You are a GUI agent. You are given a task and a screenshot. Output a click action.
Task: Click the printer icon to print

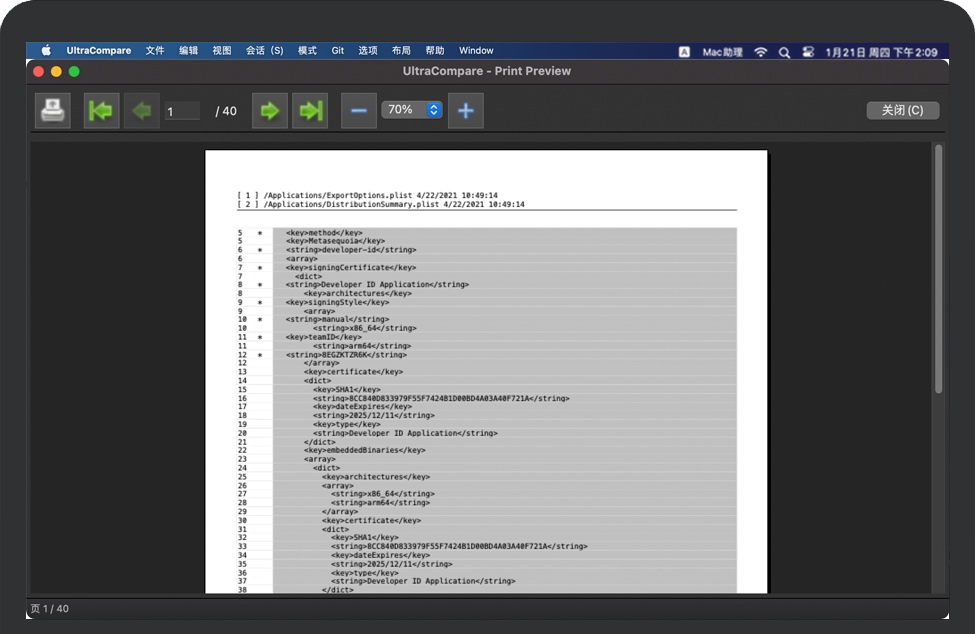pos(53,110)
